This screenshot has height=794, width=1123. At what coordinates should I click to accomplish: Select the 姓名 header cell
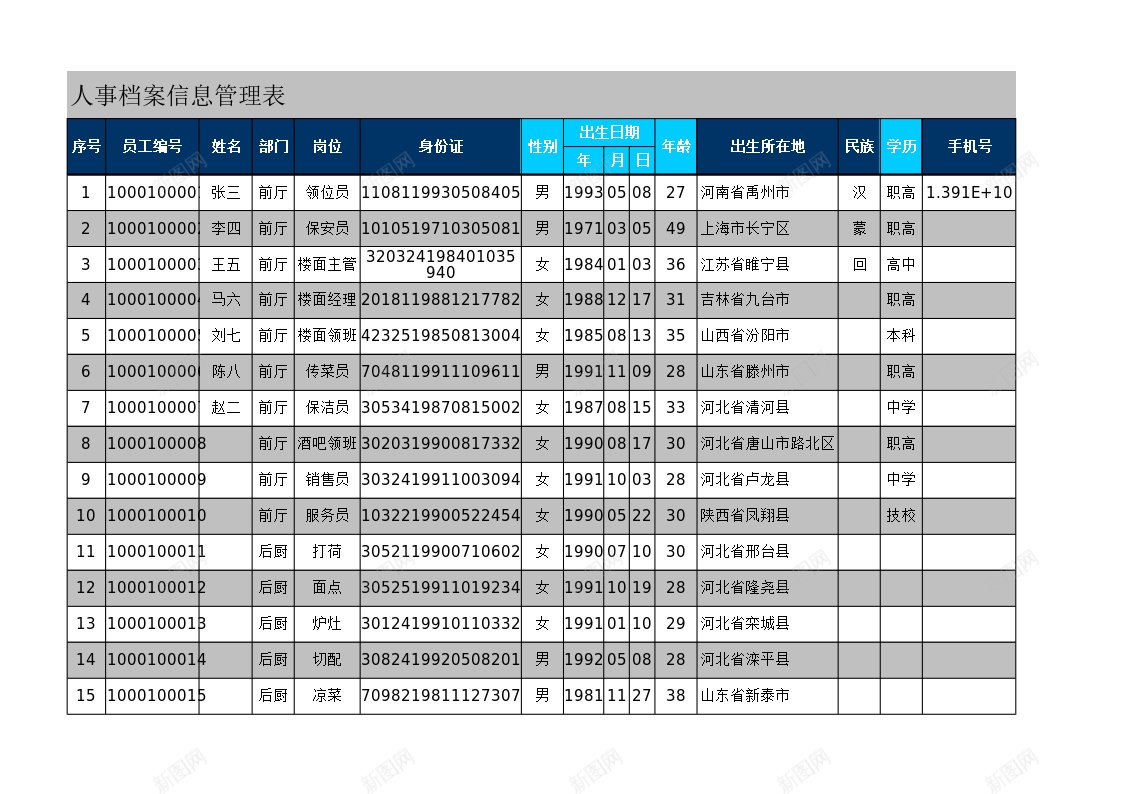[226, 145]
